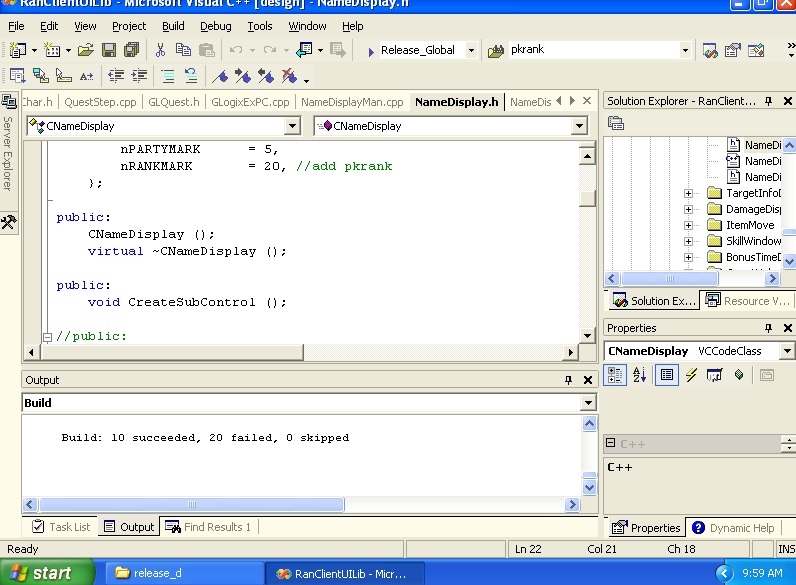Click the Uncomment Selection icon
The image size is (796, 585).
191,76
